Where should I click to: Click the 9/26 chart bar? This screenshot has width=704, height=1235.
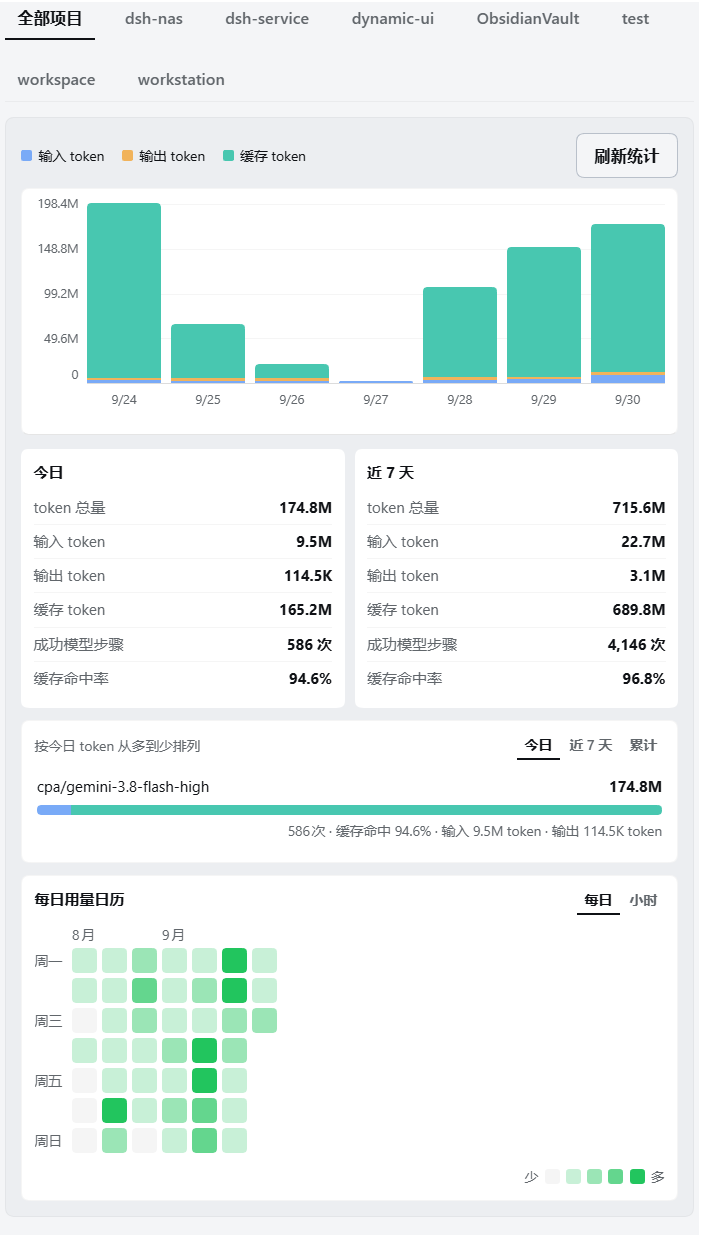tap(292, 373)
